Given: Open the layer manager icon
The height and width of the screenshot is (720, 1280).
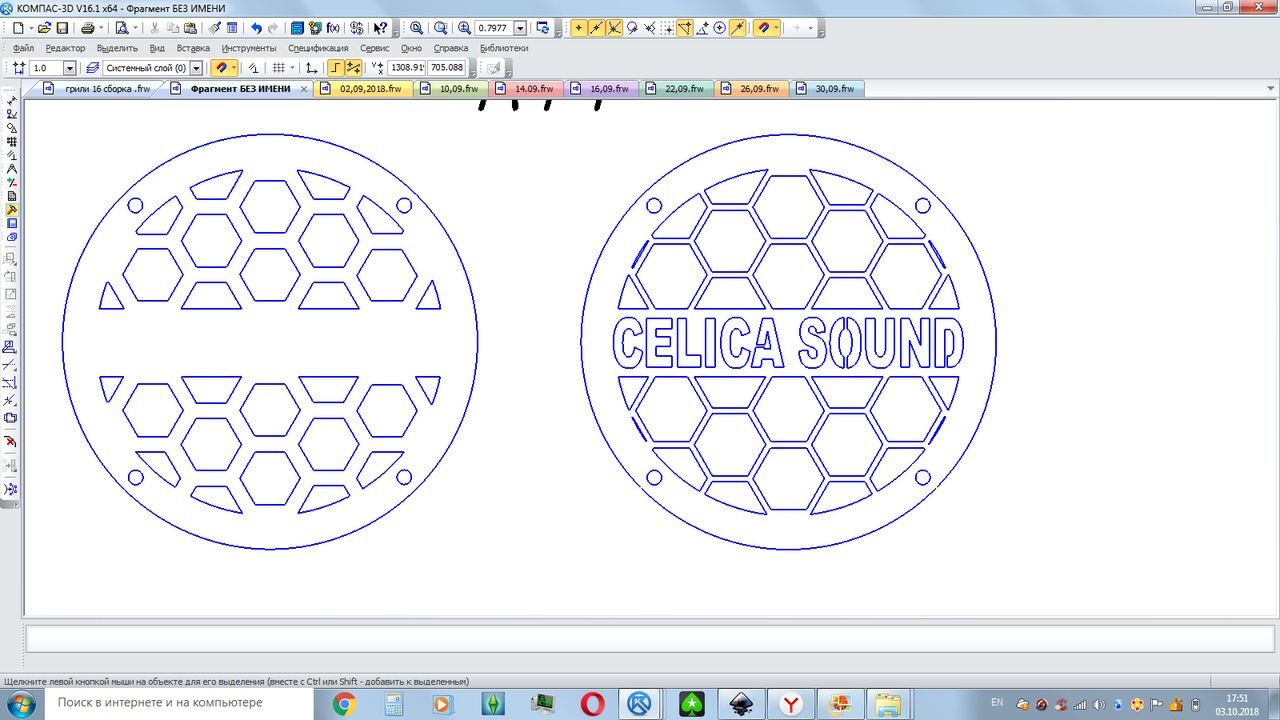Looking at the screenshot, I should tap(93, 68).
